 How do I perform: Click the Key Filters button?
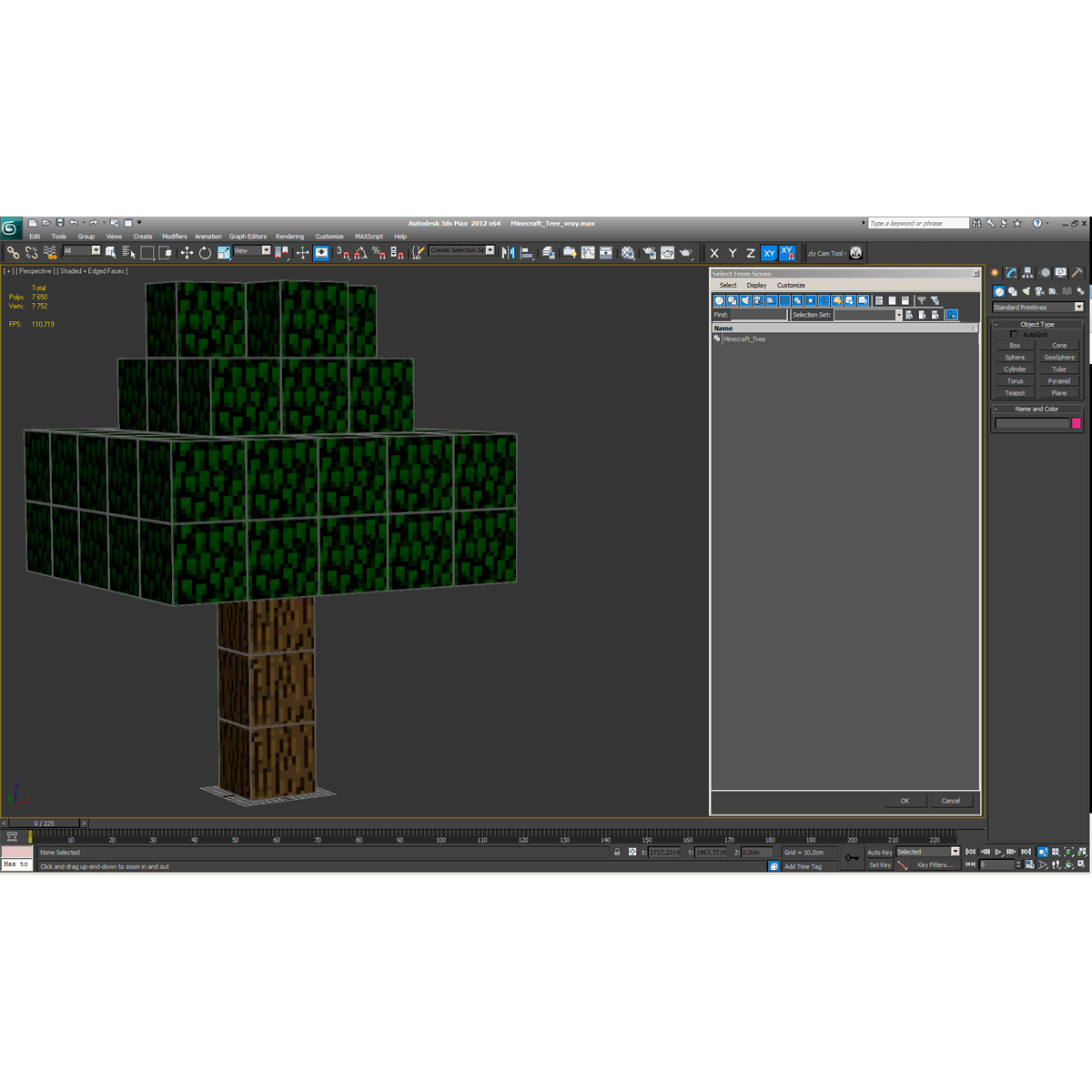click(935, 865)
